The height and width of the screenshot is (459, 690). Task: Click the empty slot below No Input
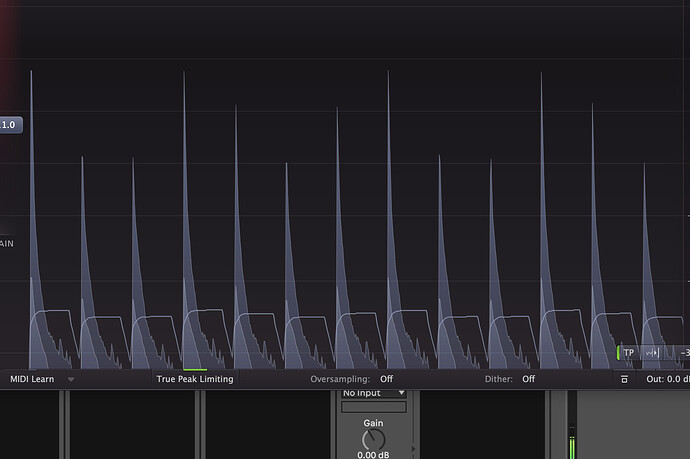[x=374, y=407]
